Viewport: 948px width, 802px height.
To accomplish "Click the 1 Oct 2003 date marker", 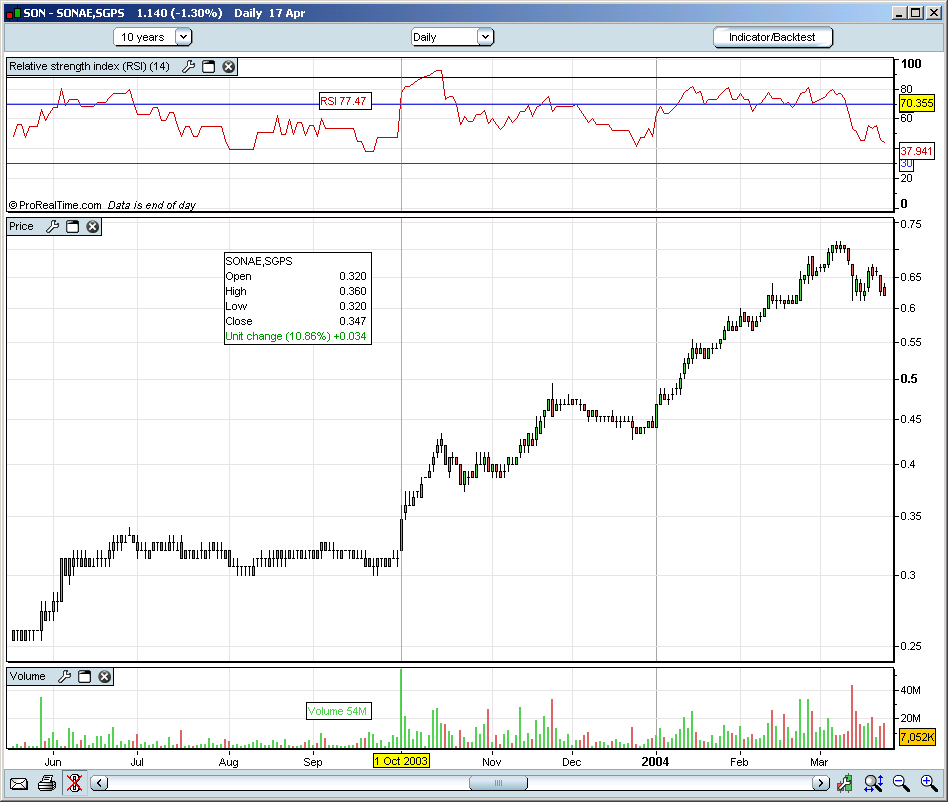I will tap(401, 761).
